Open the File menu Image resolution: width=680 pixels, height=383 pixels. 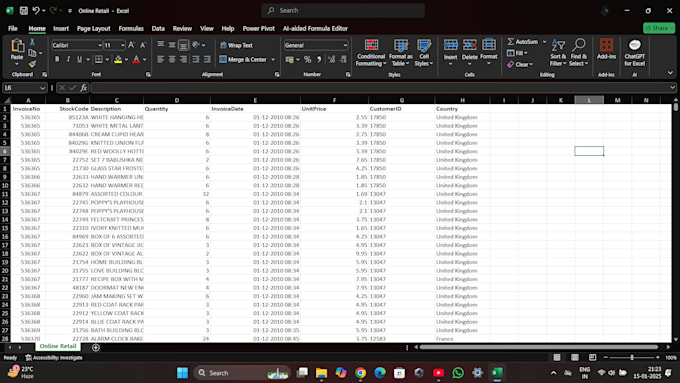(x=13, y=29)
